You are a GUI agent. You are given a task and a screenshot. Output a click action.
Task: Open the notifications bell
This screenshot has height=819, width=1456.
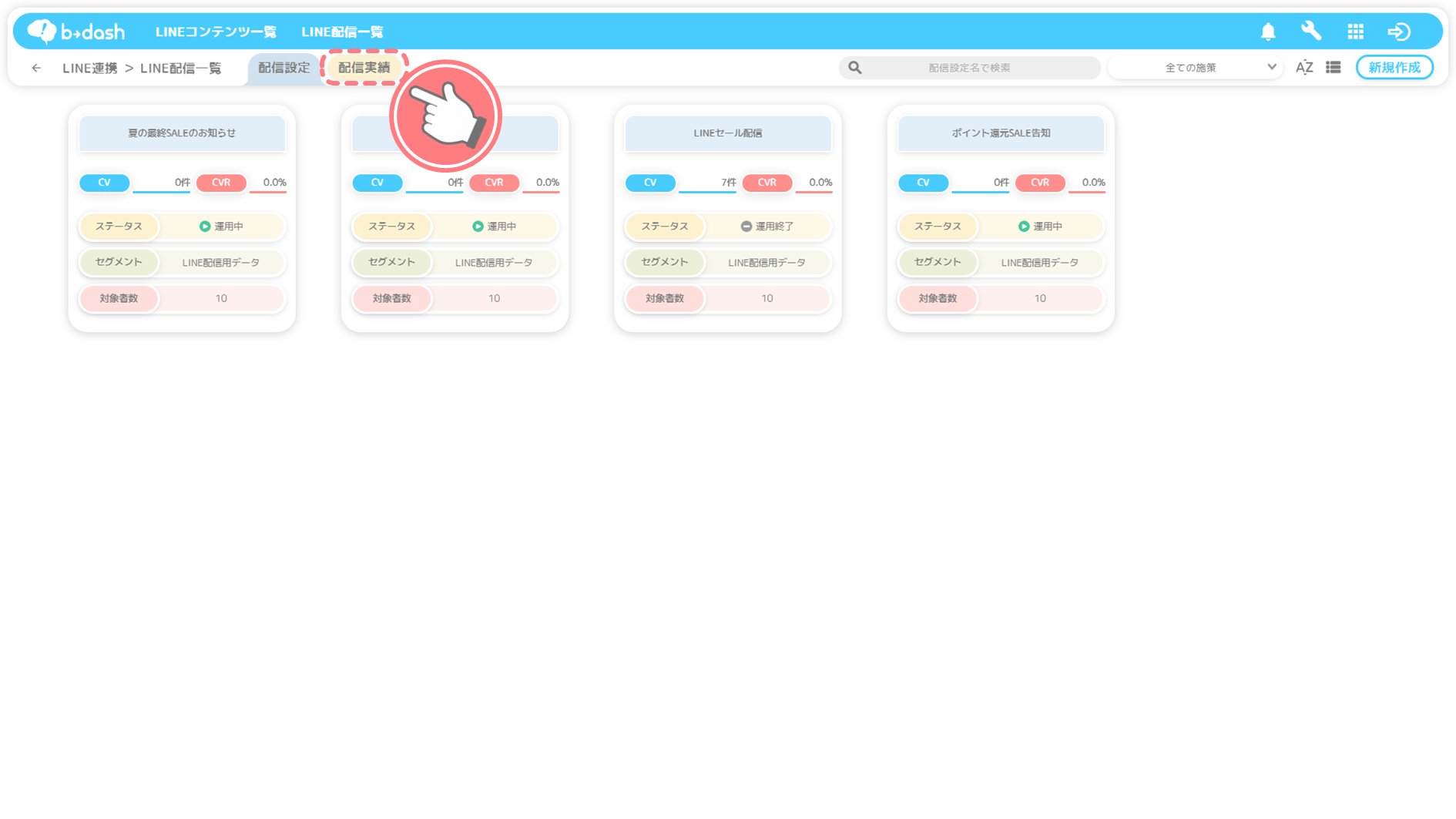pos(1268,32)
